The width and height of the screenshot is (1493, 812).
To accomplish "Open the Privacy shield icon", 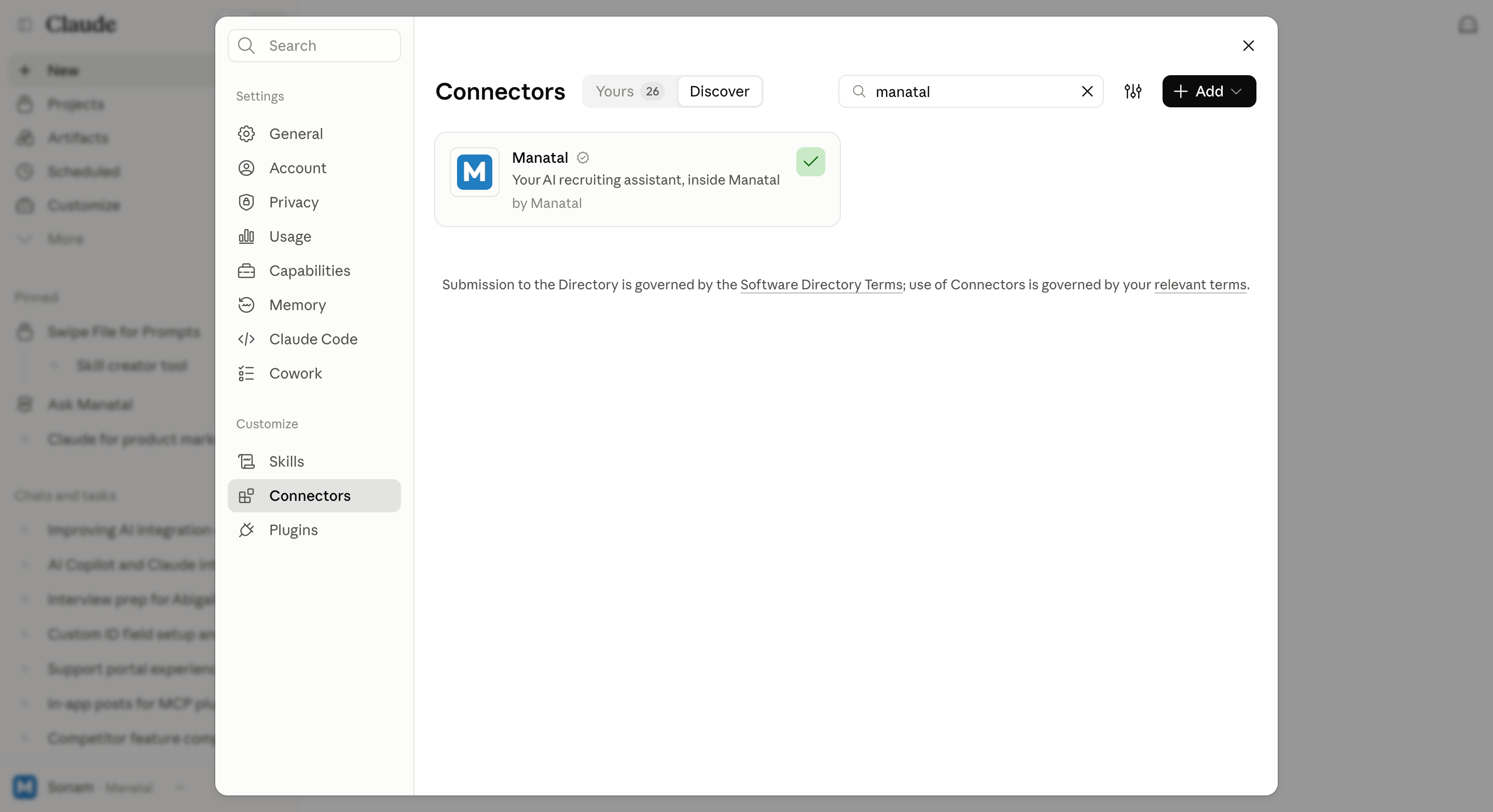I will (x=246, y=202).
